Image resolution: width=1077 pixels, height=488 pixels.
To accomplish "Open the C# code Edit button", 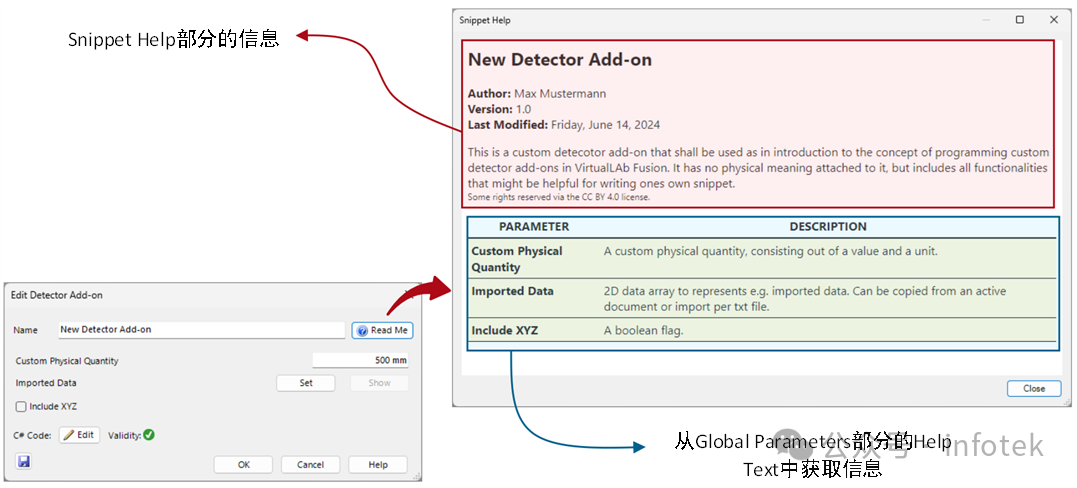I will (x=80, y=435).
